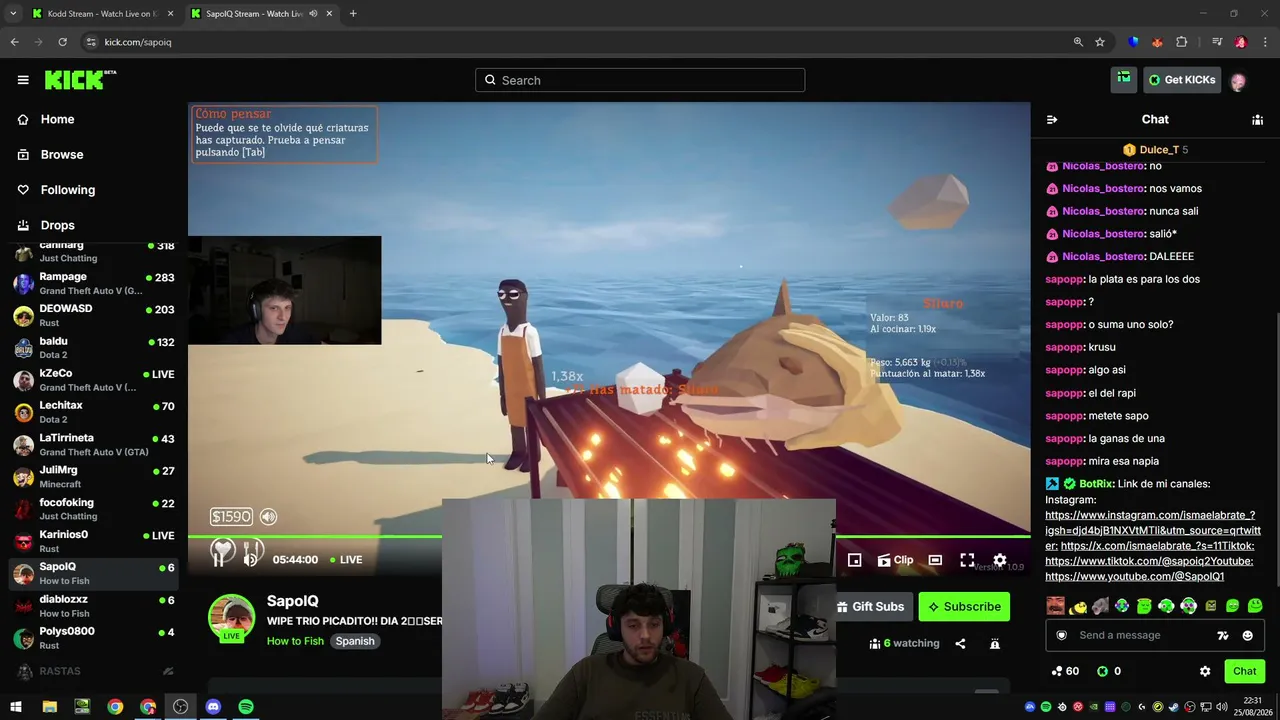Click the JuliMrg channel avatar
The width and height of the screenshot is (1280, 720).
[23, 477]
